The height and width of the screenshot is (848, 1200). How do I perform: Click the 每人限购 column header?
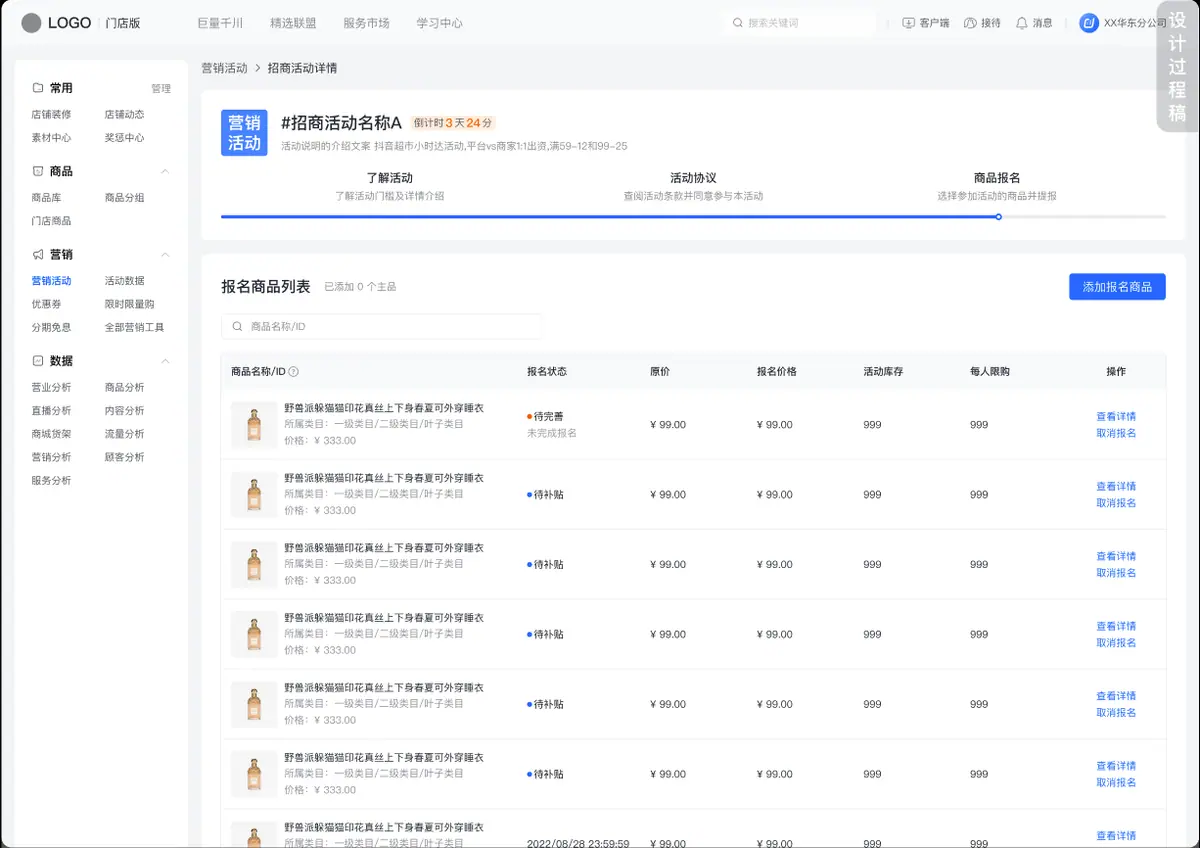[x=990, y=371]
